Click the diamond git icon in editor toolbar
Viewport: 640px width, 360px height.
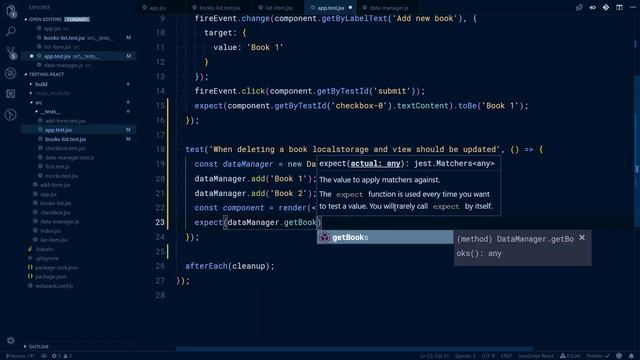(606, 7)
